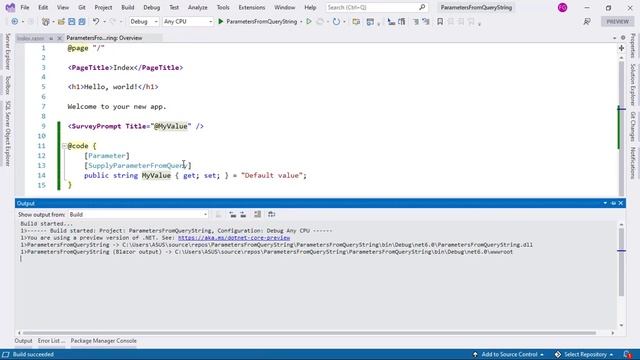This screenshot has width=640, height=360.
Task: Click the search magnifier icon
Action: (422, 7)
